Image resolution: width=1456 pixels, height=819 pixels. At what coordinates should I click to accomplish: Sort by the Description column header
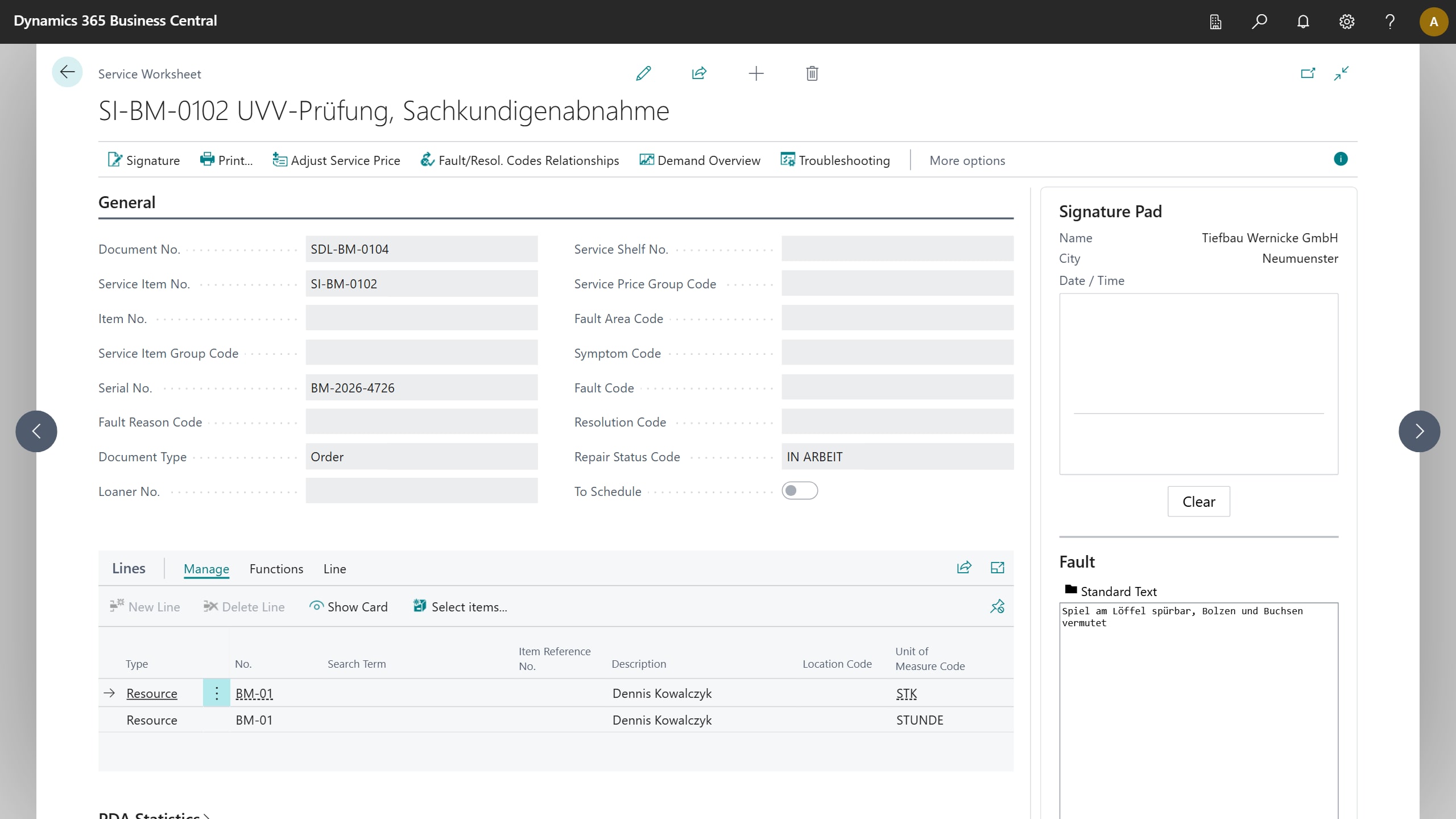(x=639, y=664)
